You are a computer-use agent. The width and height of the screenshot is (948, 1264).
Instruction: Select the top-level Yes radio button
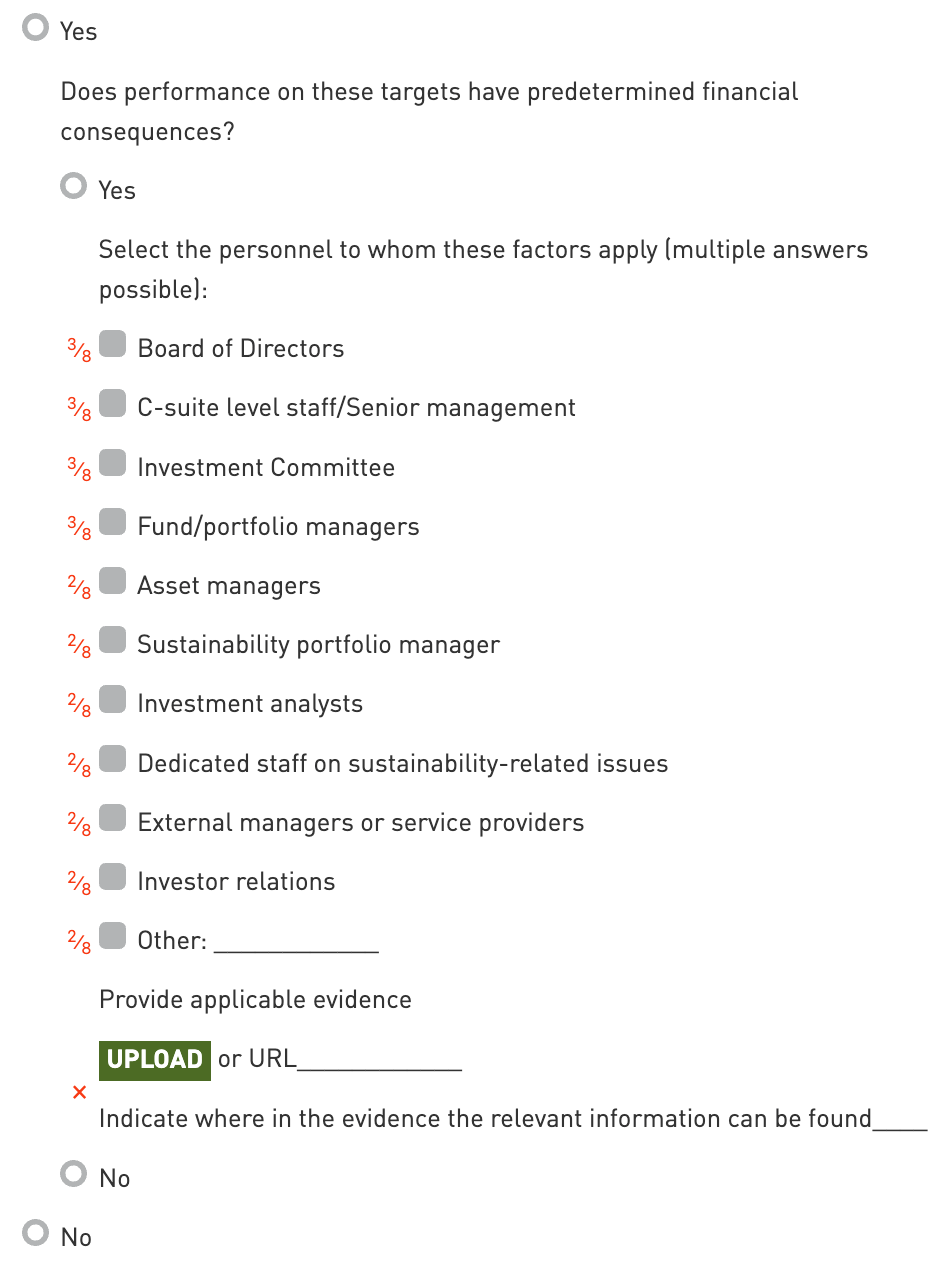coord(36,29)
